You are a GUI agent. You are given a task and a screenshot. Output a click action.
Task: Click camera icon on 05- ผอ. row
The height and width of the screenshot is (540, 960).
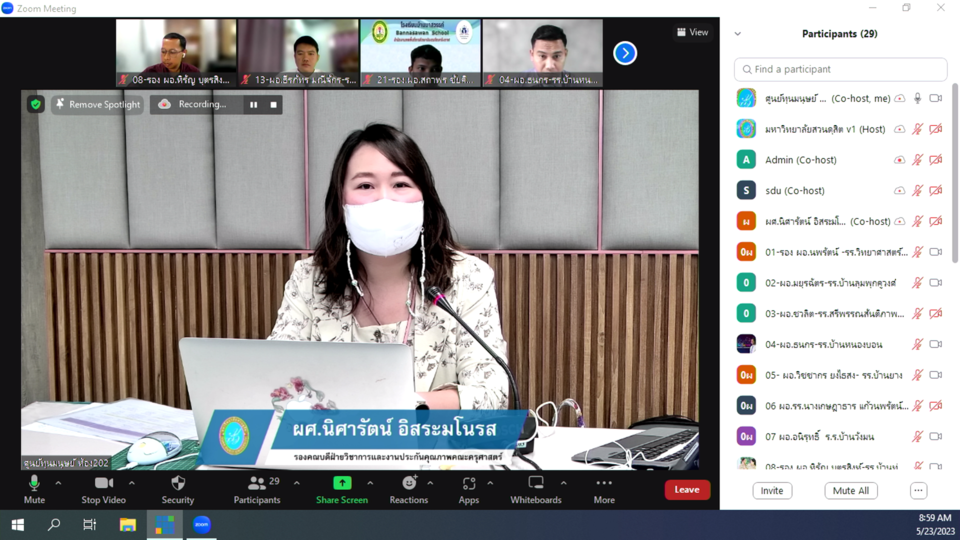(x=936, y=375)
